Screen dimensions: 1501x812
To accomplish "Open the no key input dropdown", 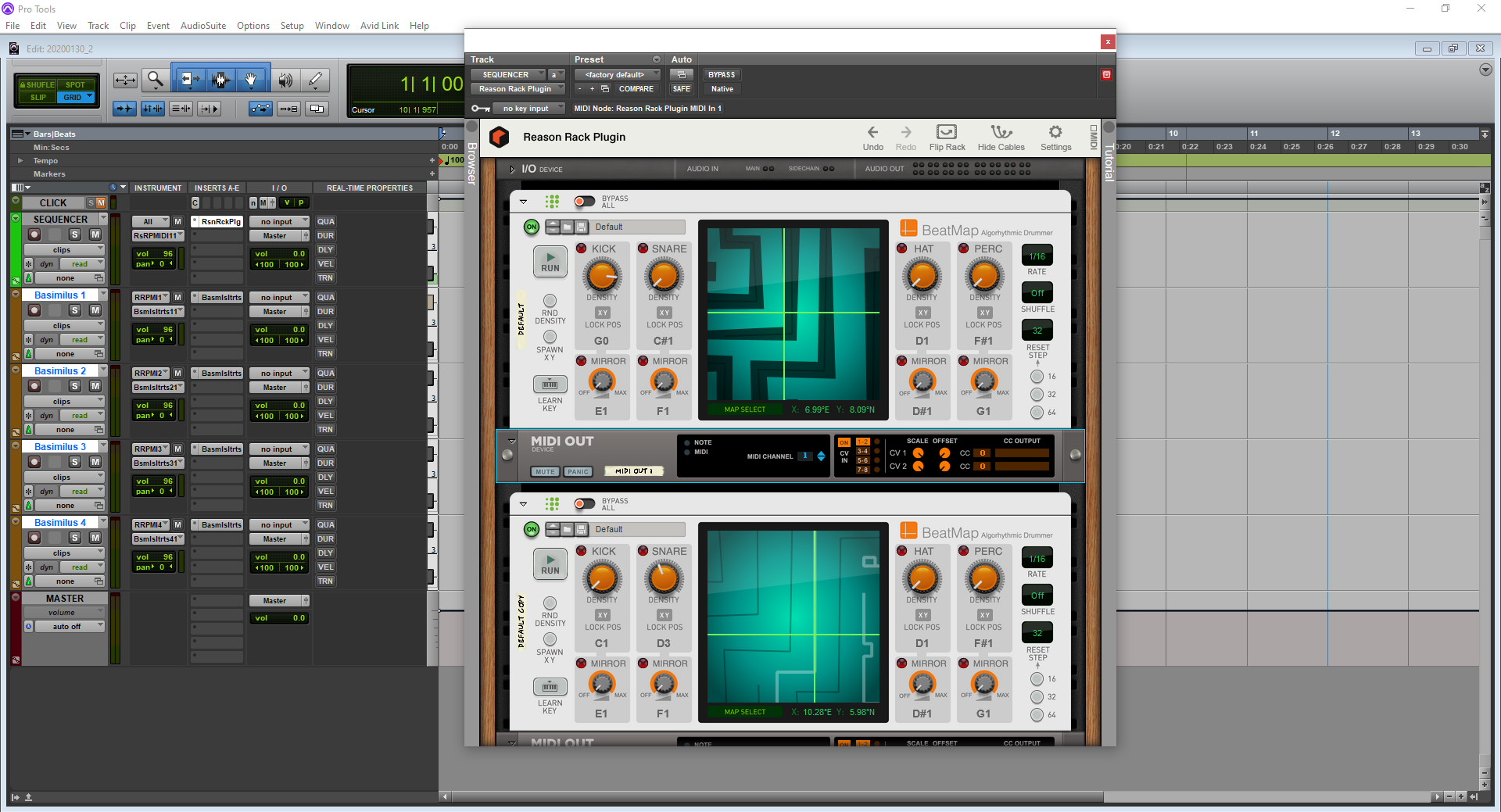I will pyautogui.click(x=530, y=109).
